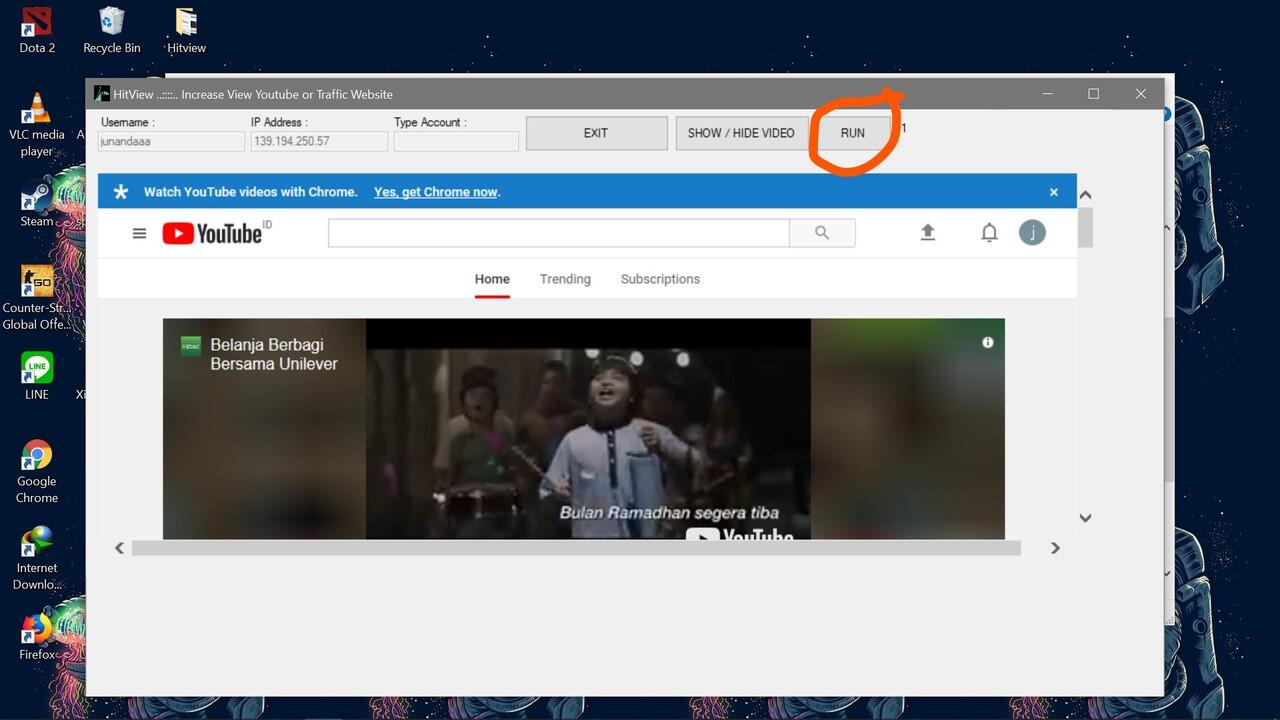
Task: Click the horizontal scroll right arrow
Action: (x=1055, y=548)
